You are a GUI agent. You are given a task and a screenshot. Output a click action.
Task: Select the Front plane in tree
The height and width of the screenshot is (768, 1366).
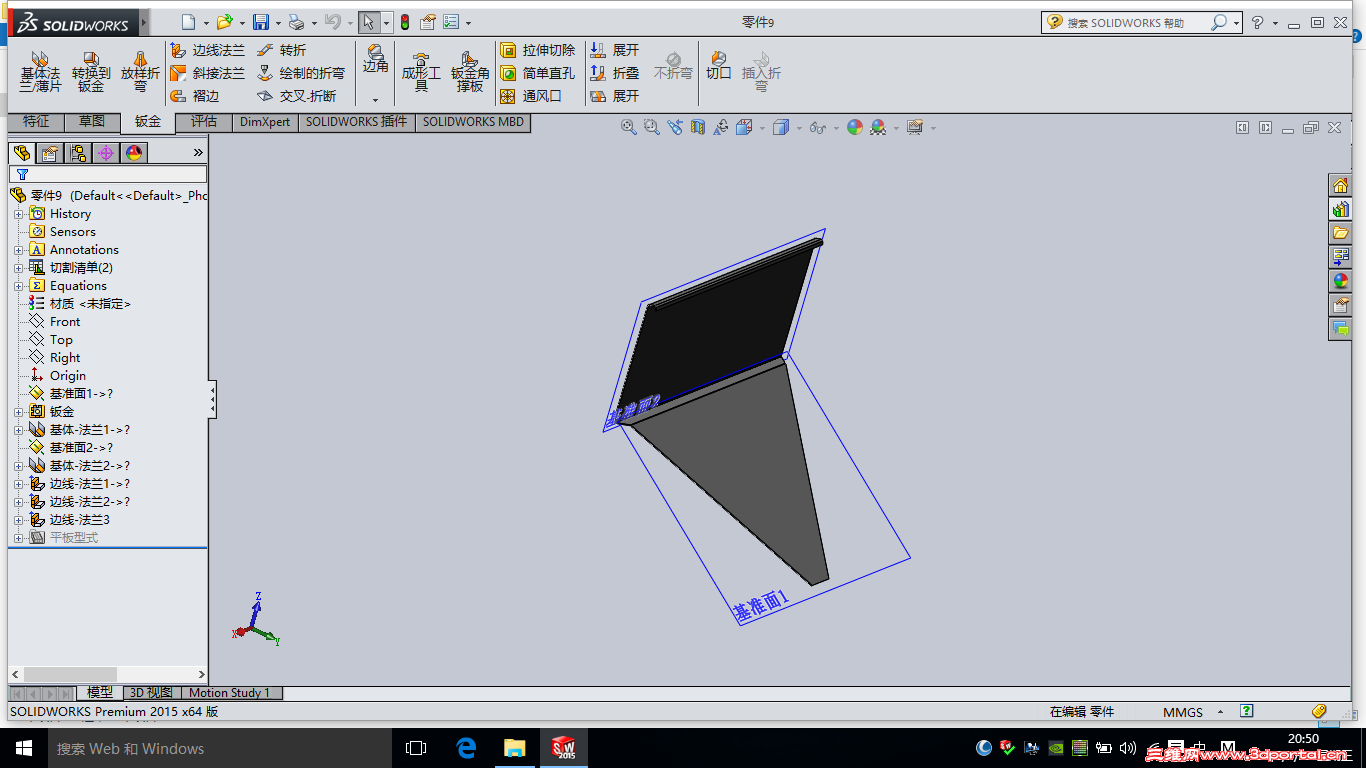(x=65, y=322)
